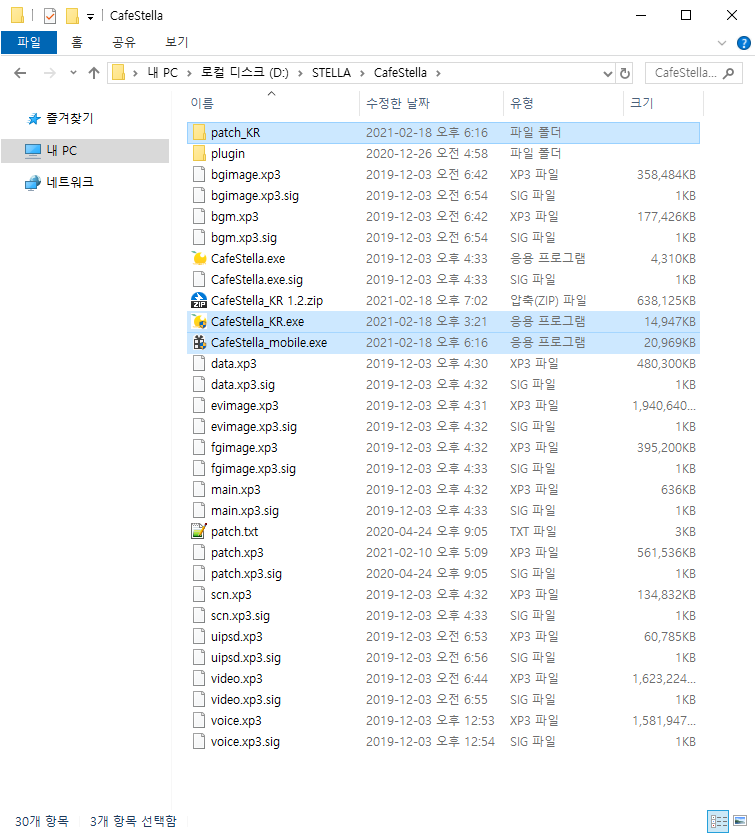Select the evimage.xp3 file name
Screen dimensions: 756x834
[245, 406]
